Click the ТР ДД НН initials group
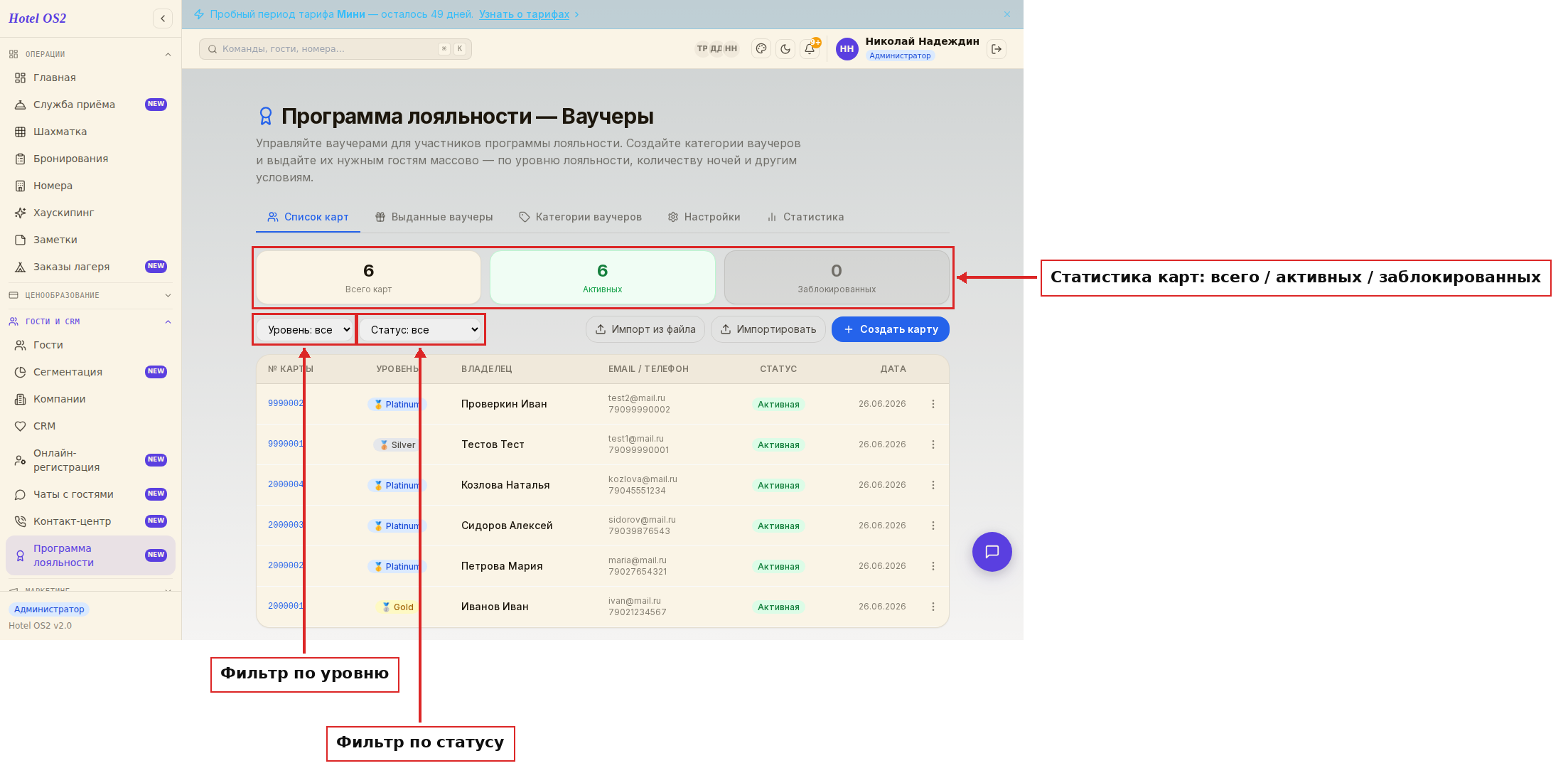1568x778 pixels. [716, 49]
